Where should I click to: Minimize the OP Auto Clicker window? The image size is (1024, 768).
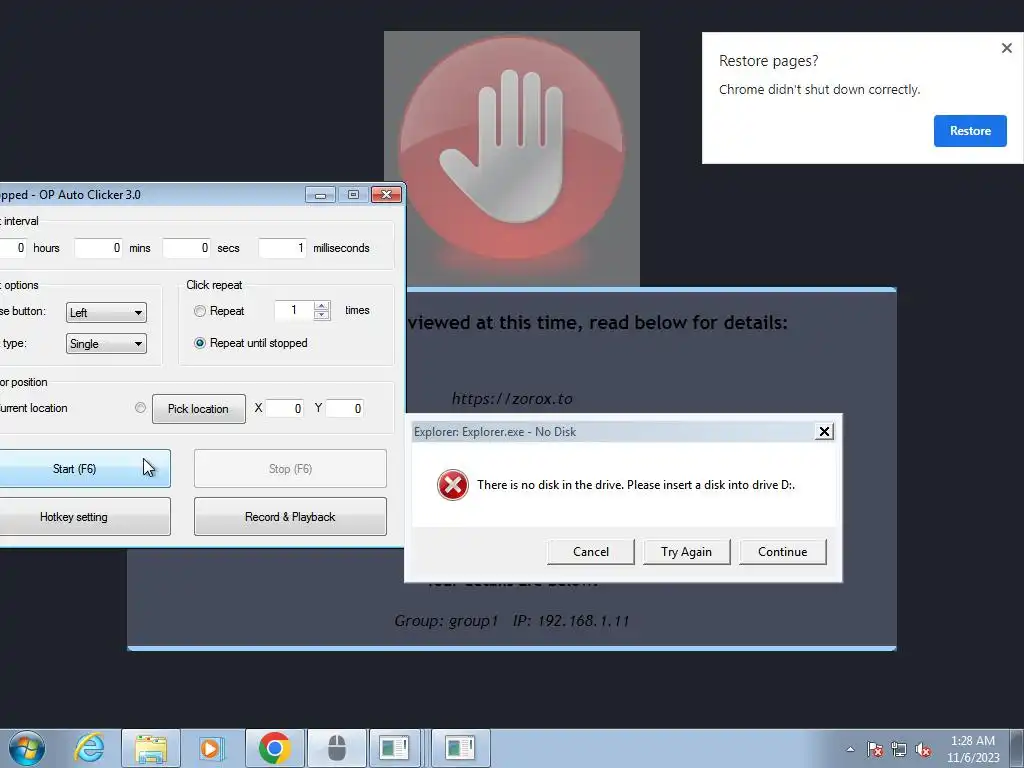(x=320, y=195)
